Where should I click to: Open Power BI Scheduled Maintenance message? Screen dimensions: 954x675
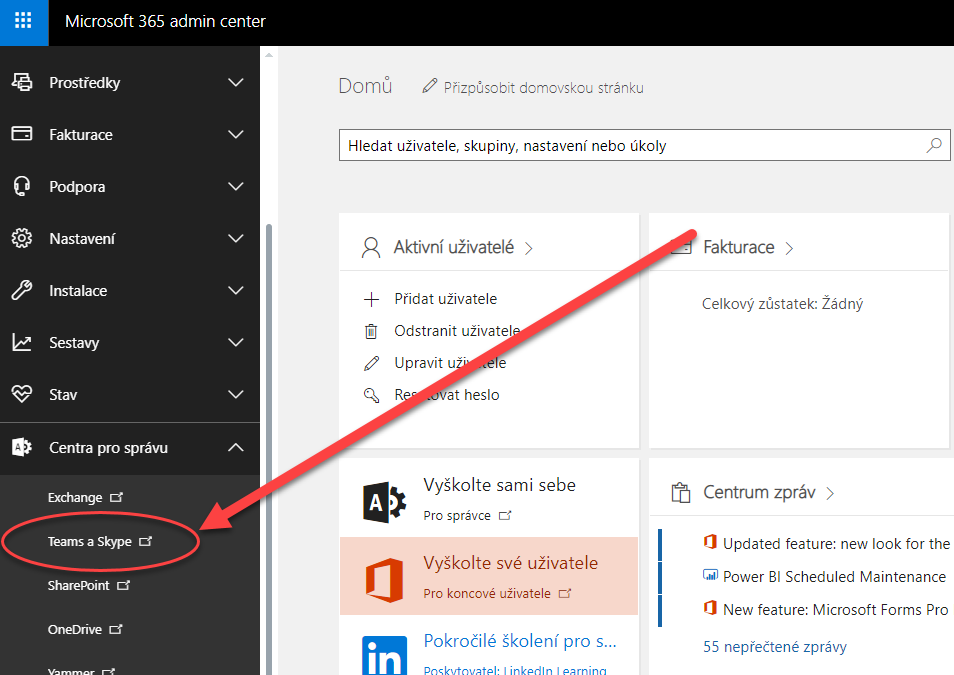coord(834,576)
